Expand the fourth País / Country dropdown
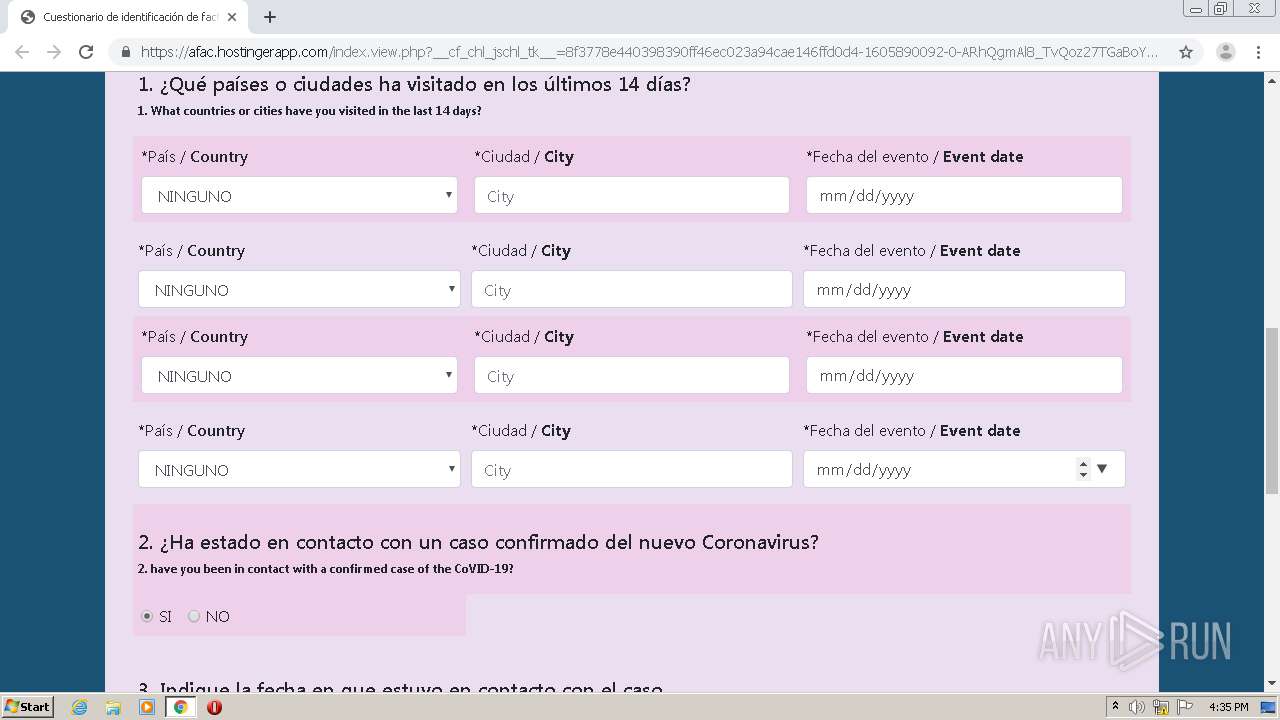This screenshot has width=1280, height=720. [x=299, y=469]
